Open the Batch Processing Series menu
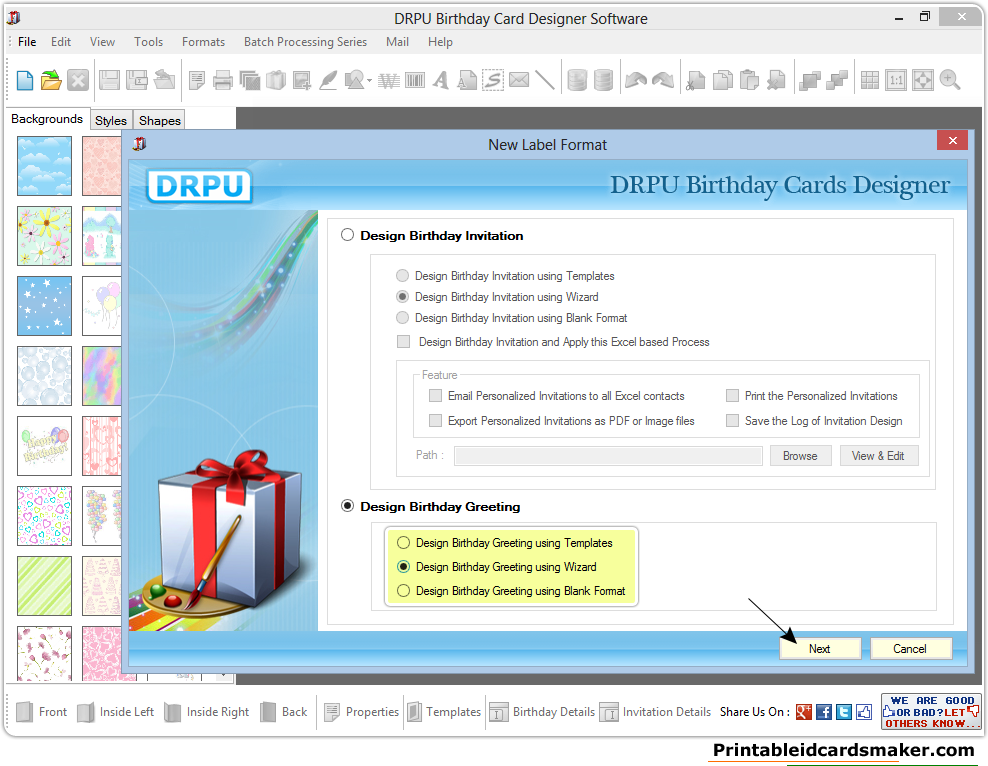Screen dimensions: 988x766 point(305,42)
